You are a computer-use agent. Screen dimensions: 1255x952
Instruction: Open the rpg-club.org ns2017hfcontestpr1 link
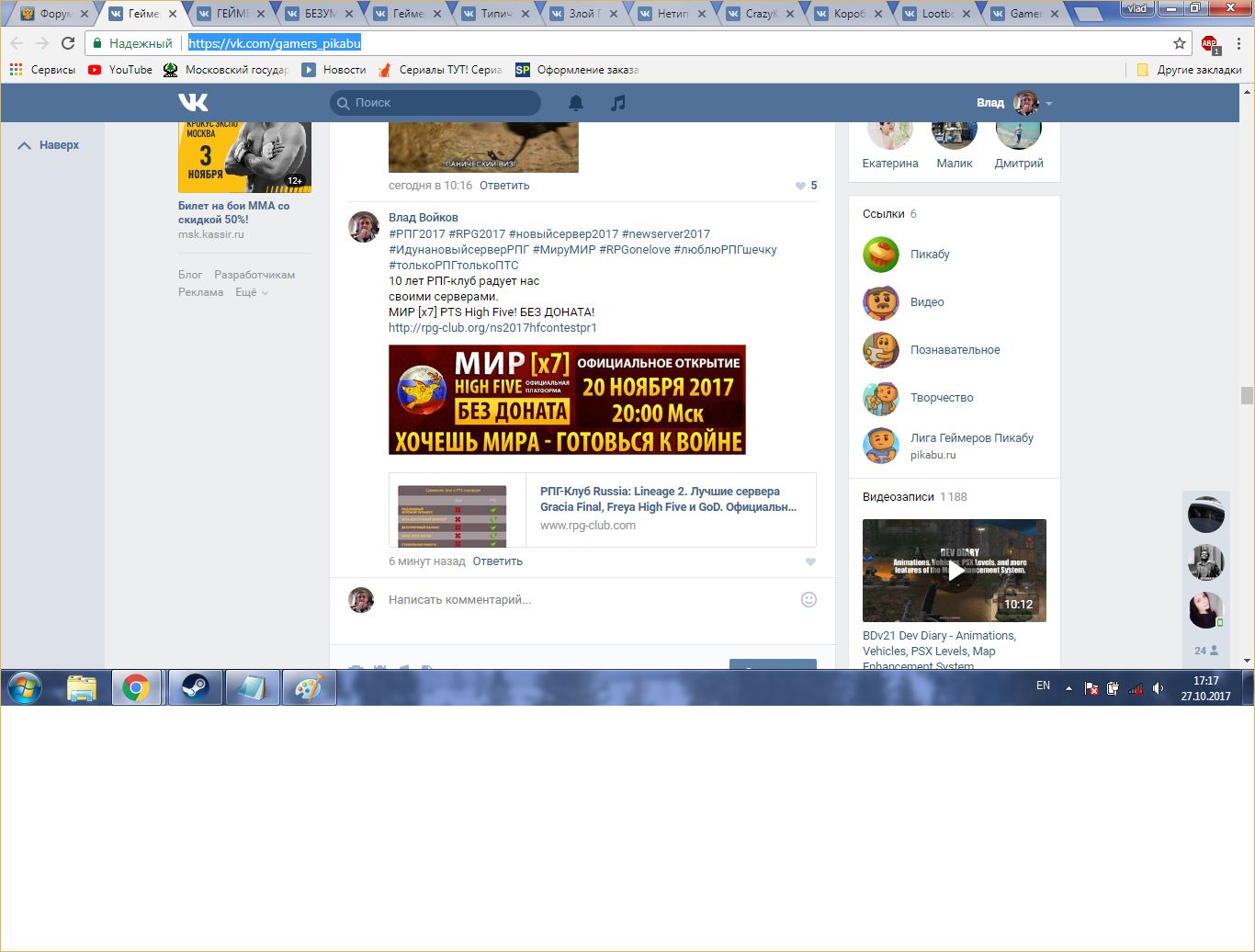tap(492, 328)
